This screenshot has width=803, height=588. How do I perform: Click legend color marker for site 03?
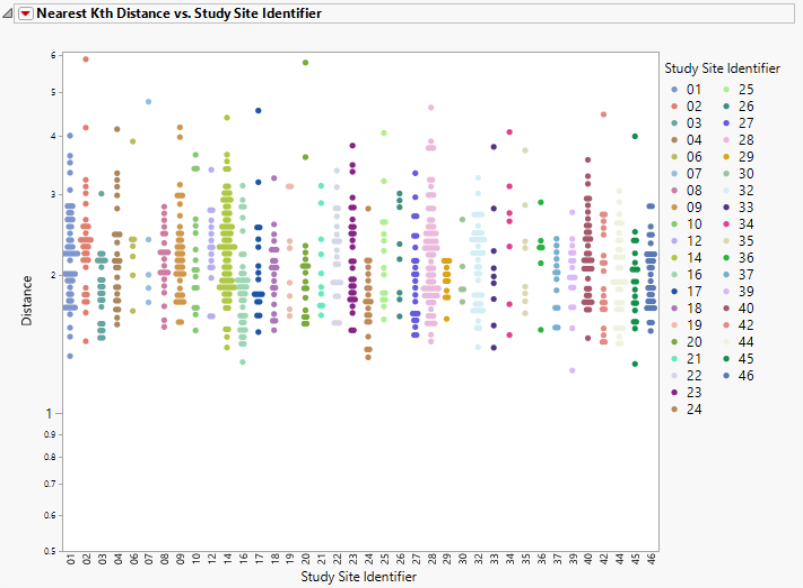674,123
